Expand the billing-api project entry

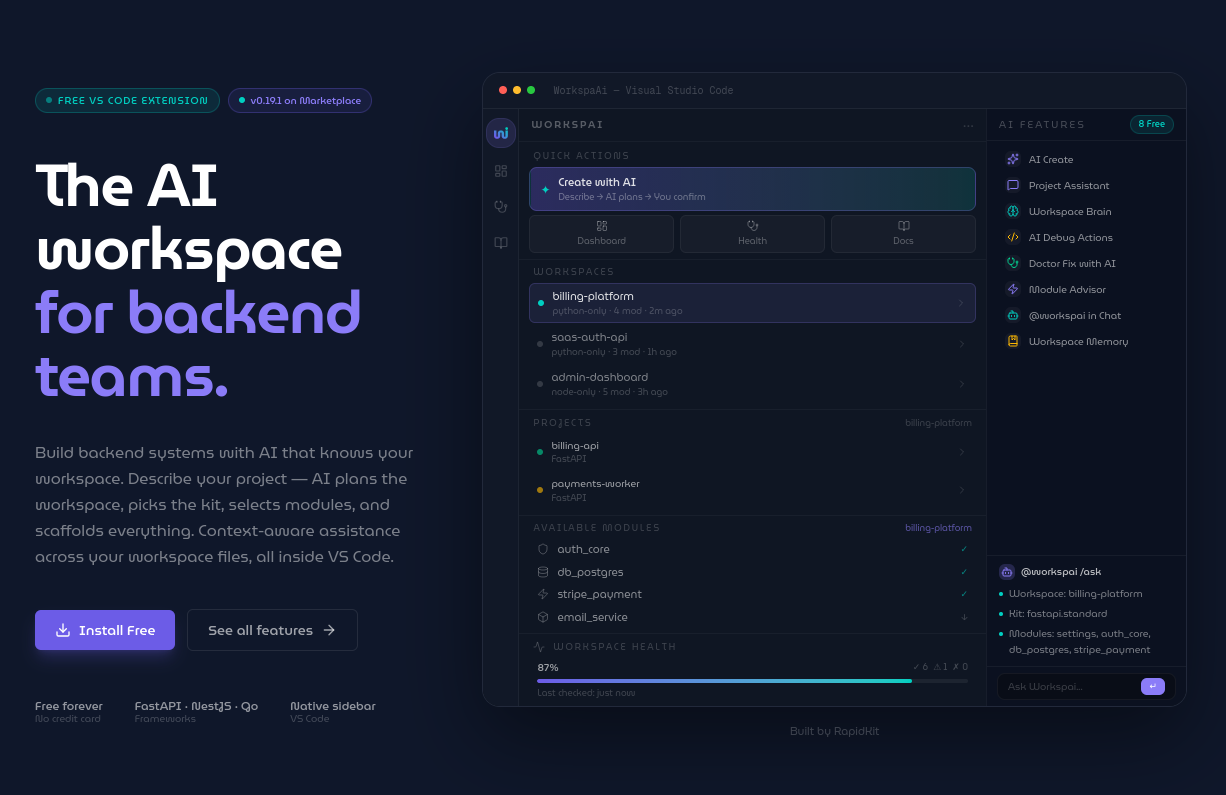click(961, 451)
